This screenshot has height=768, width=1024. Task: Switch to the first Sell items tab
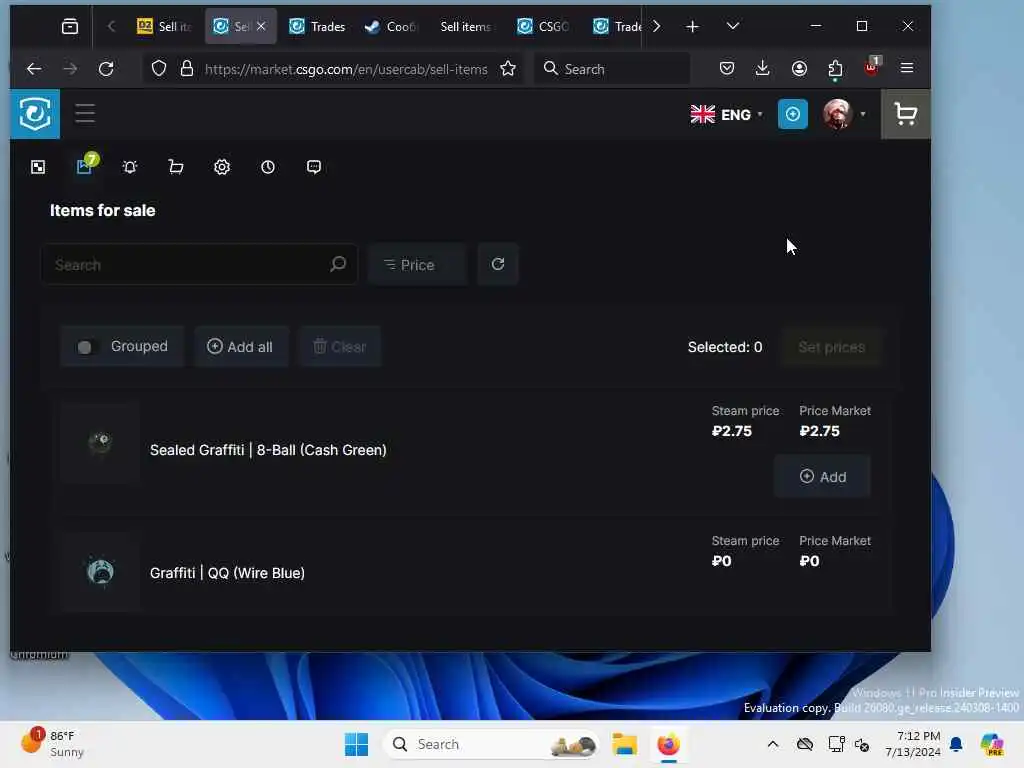coord(165,26)
